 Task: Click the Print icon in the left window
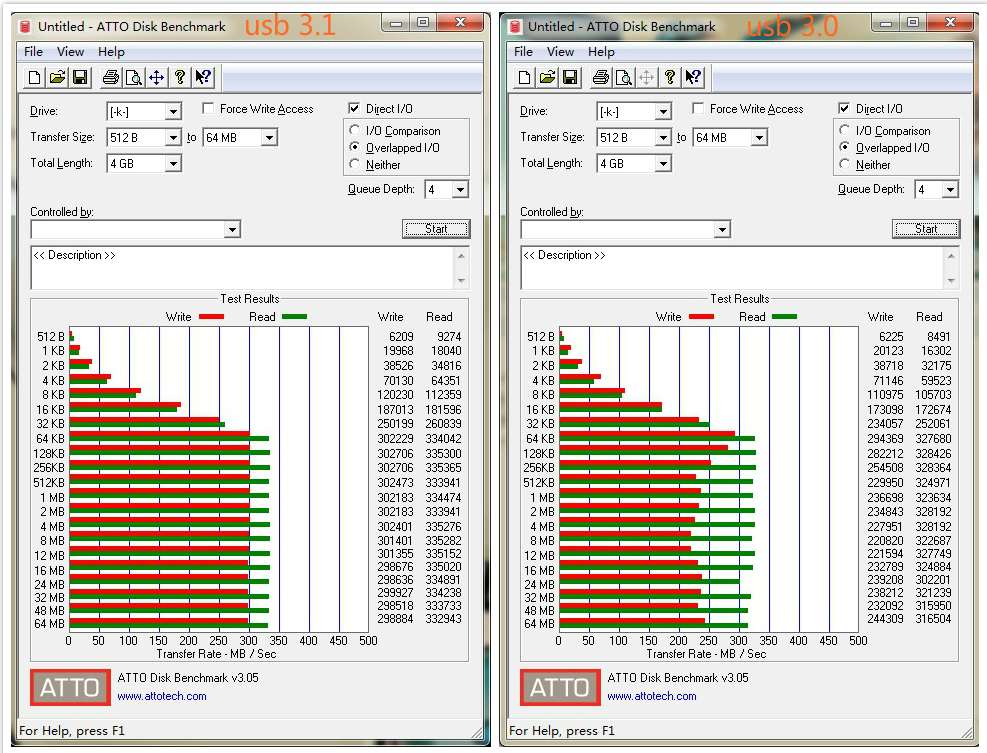(x=110, y=77)
